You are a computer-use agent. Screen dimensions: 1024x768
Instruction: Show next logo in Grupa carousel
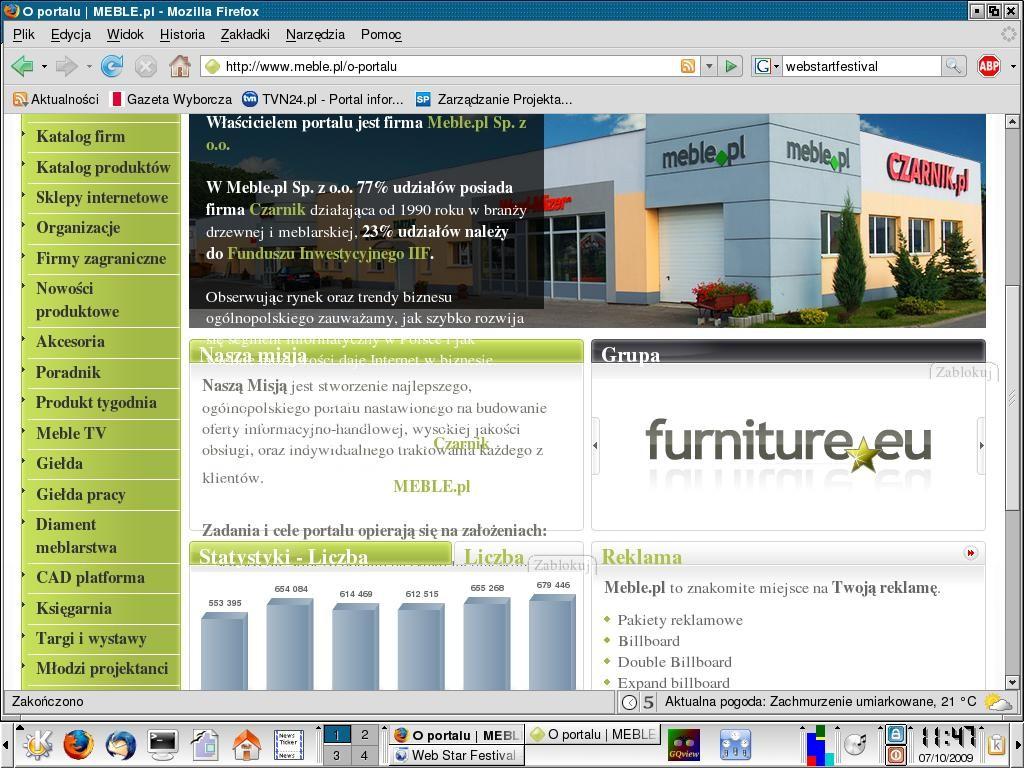pos(981,445)
